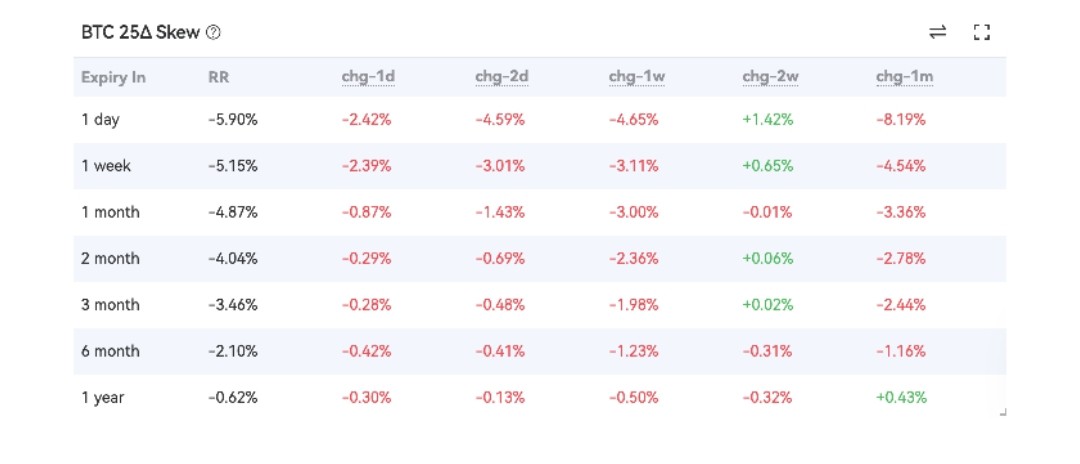Image resolution: width=1080 pixels, height=464 pixels.
Task: Expand the table to fullscreen
Action: pos(981,32)
